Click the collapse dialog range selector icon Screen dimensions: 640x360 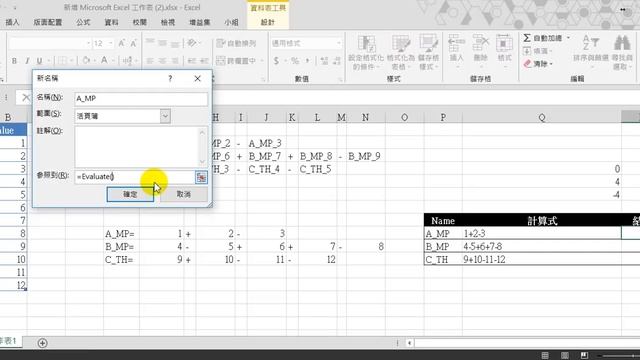(x=201, y=177)
